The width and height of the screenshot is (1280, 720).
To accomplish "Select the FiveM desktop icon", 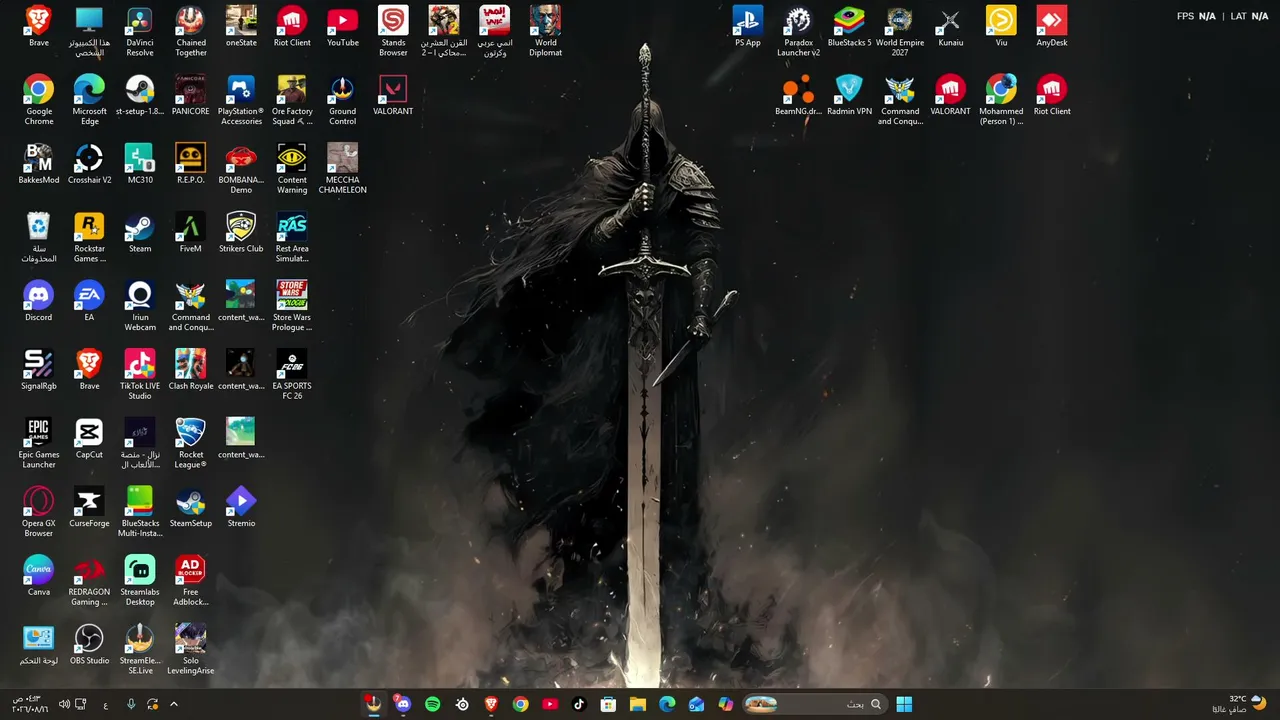I will pyautogui.click(x=190, y=234).
